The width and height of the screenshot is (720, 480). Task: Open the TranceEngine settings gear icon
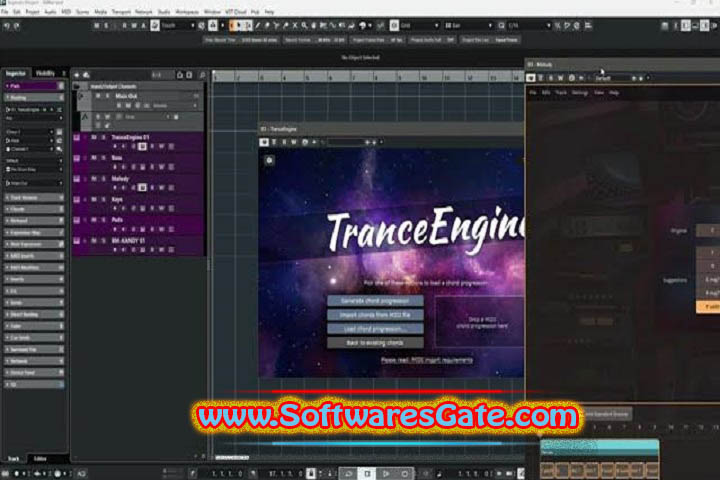(x=270, y=160)
